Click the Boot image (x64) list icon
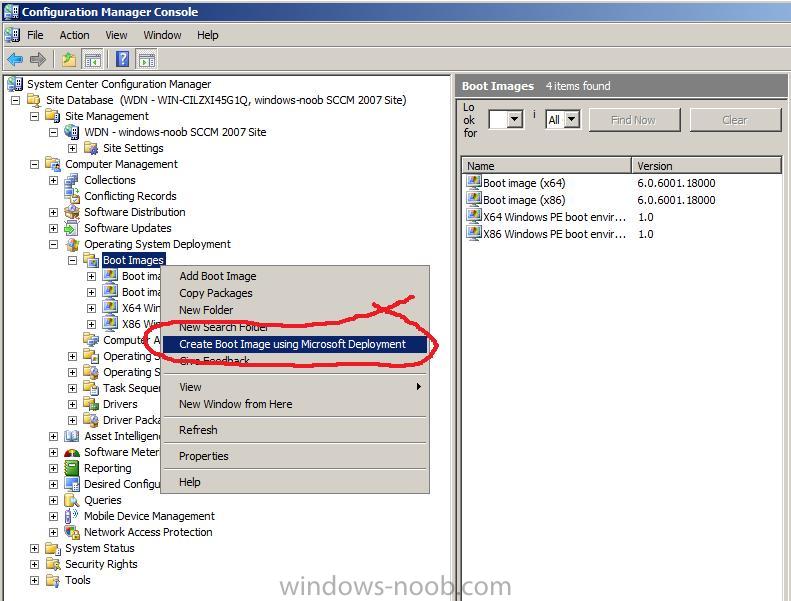The height and width of the screenshot is (601, 791). pos(474,183)
